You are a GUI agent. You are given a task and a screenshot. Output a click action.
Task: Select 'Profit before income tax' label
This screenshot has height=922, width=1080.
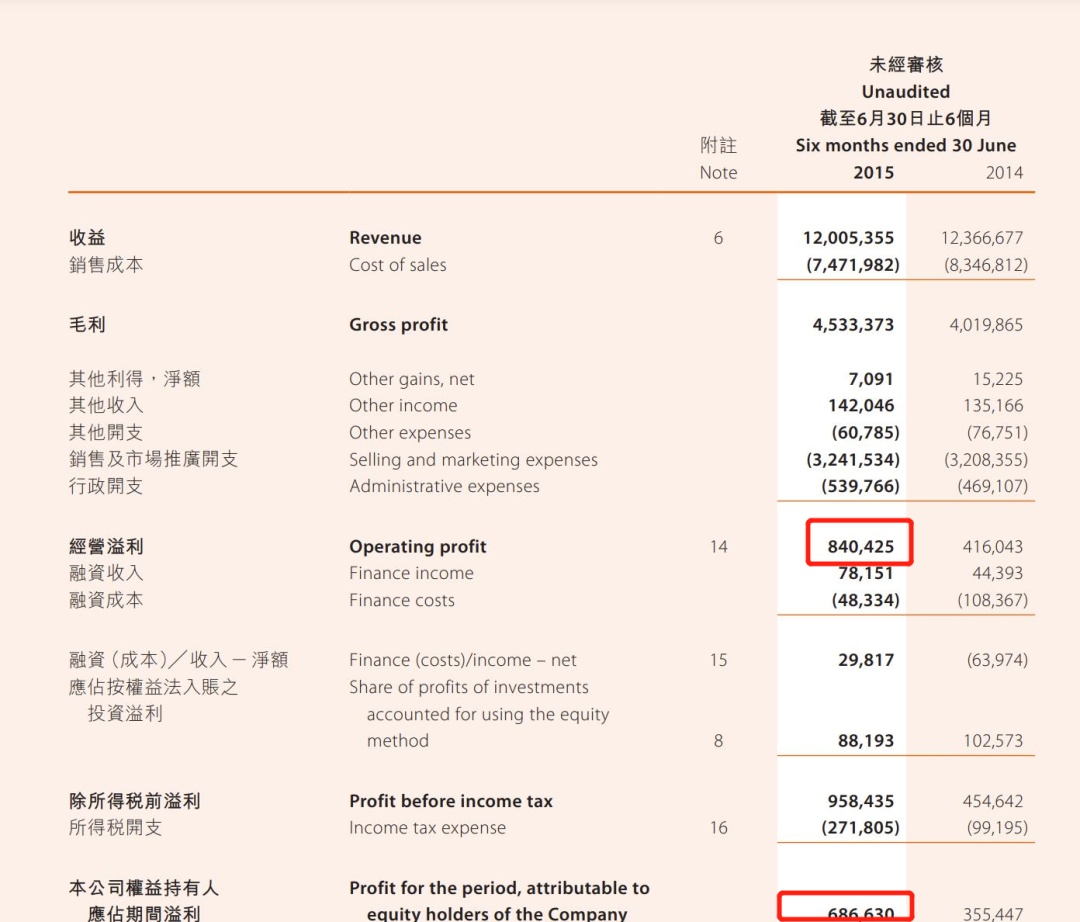click(x=450, y=801)
